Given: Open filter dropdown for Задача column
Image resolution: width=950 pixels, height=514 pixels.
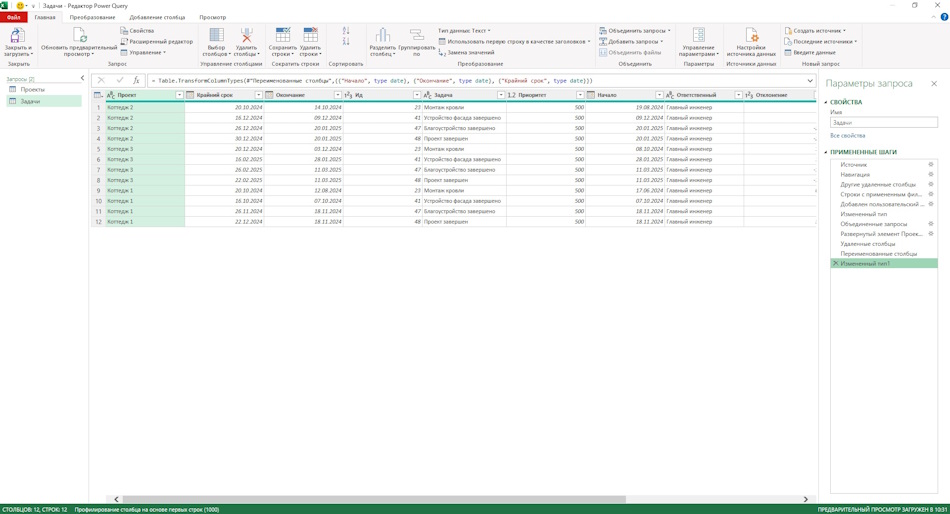Looking at the screenshot, I should point(501,95).
